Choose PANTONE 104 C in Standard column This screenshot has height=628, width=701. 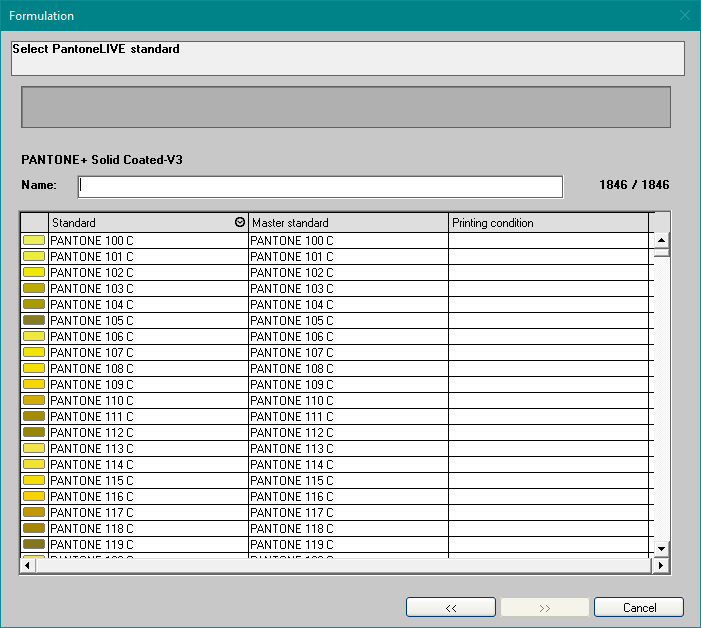pyautogui.click(x=148, y=305)
